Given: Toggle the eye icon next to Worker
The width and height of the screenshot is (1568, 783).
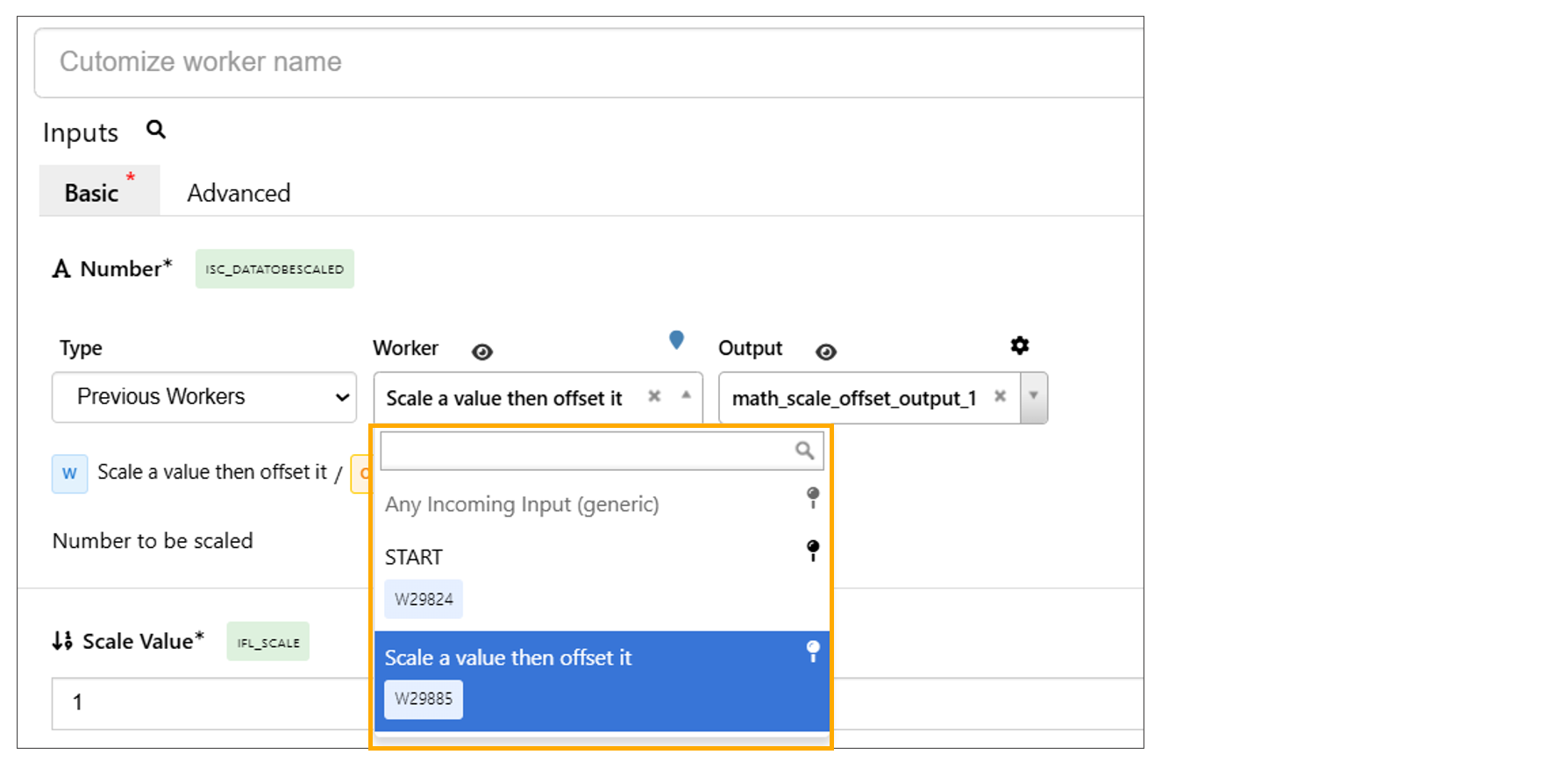Looking at the screenshot, I should click(481, 352).
